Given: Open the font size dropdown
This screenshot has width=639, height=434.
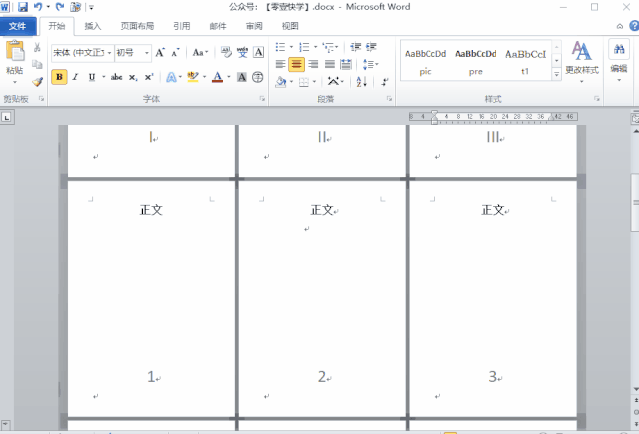Looking at the screenshot, I should click(147, 53).
